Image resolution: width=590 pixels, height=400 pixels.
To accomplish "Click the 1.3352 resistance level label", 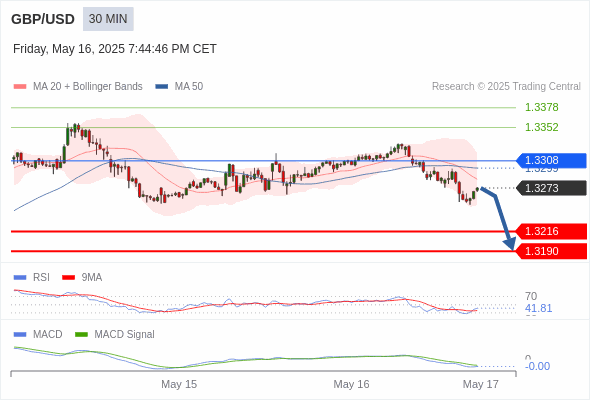I will pos(541,127).
